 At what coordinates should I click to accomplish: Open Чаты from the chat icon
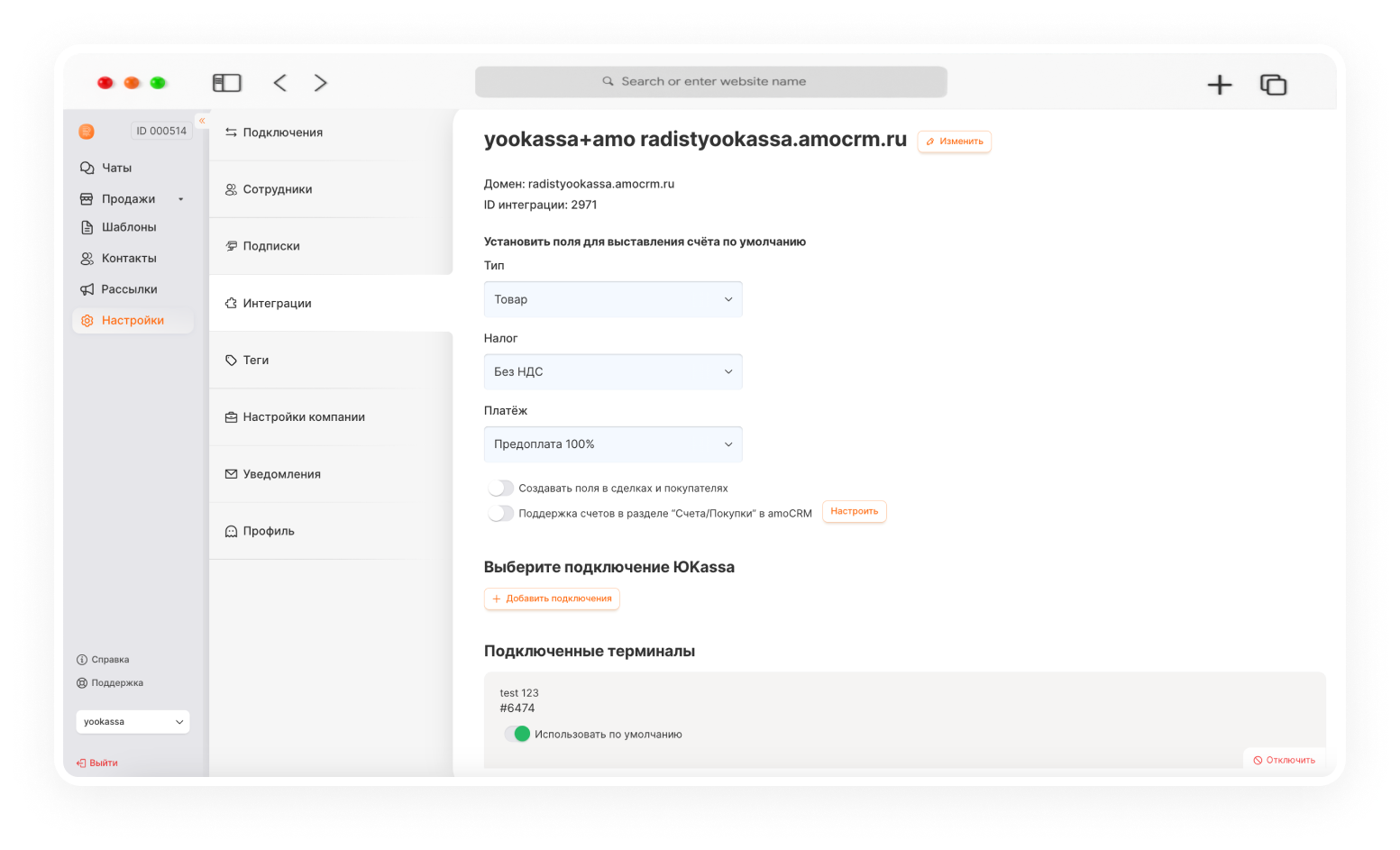[x=87, y=168]
